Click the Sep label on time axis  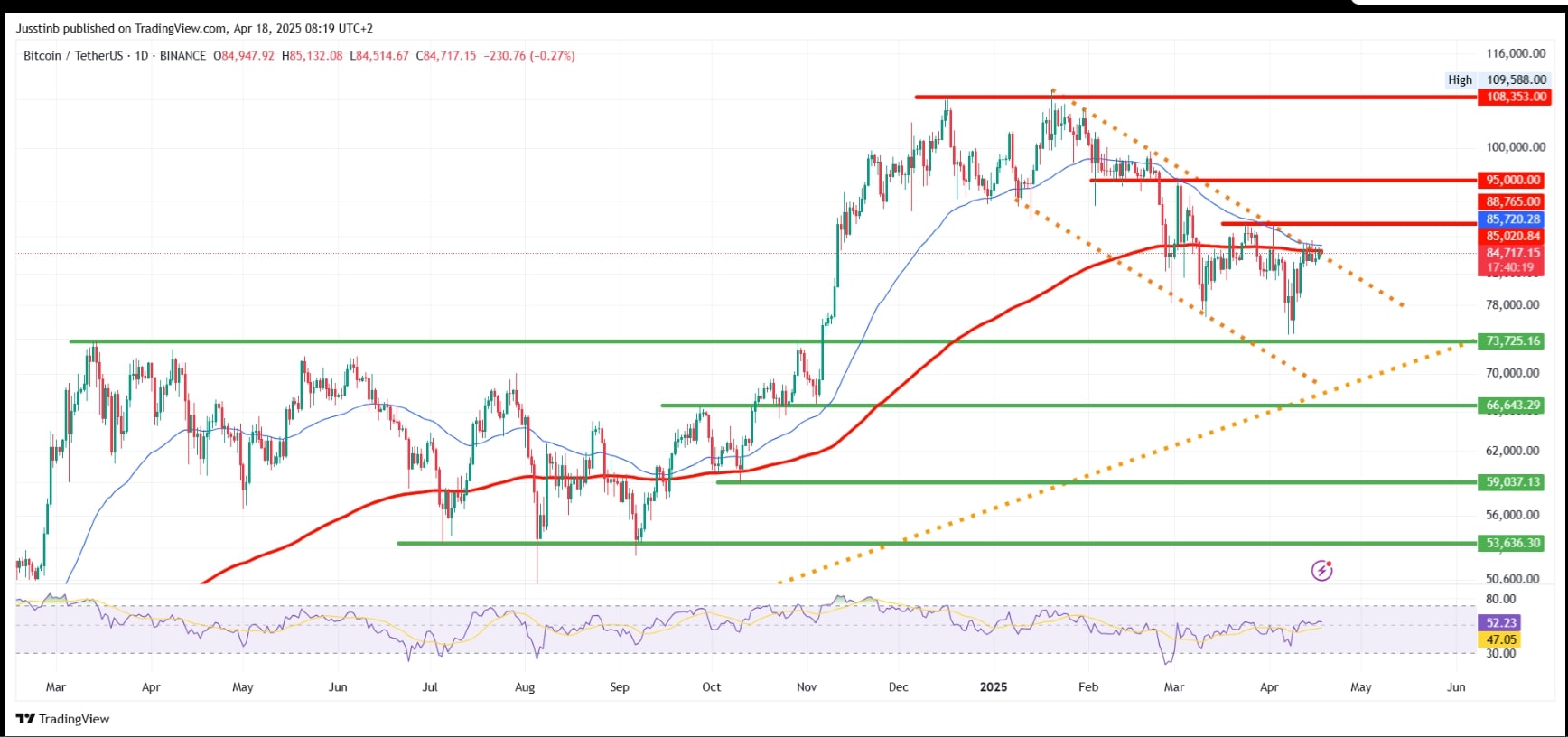620,687
